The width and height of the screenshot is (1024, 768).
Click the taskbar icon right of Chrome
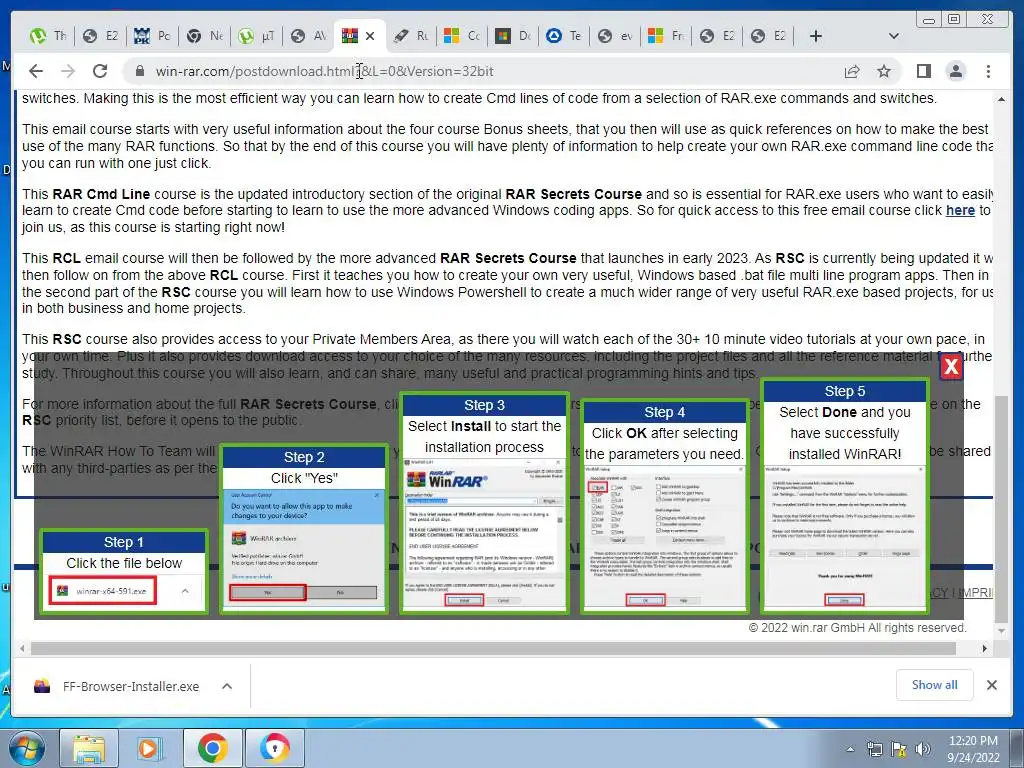coord(274,748)
